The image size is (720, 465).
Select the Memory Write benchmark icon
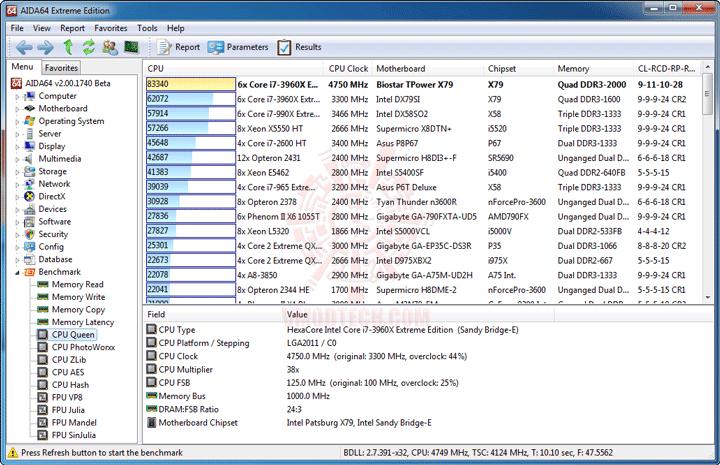pyautogui.click(x=43, y=297)
